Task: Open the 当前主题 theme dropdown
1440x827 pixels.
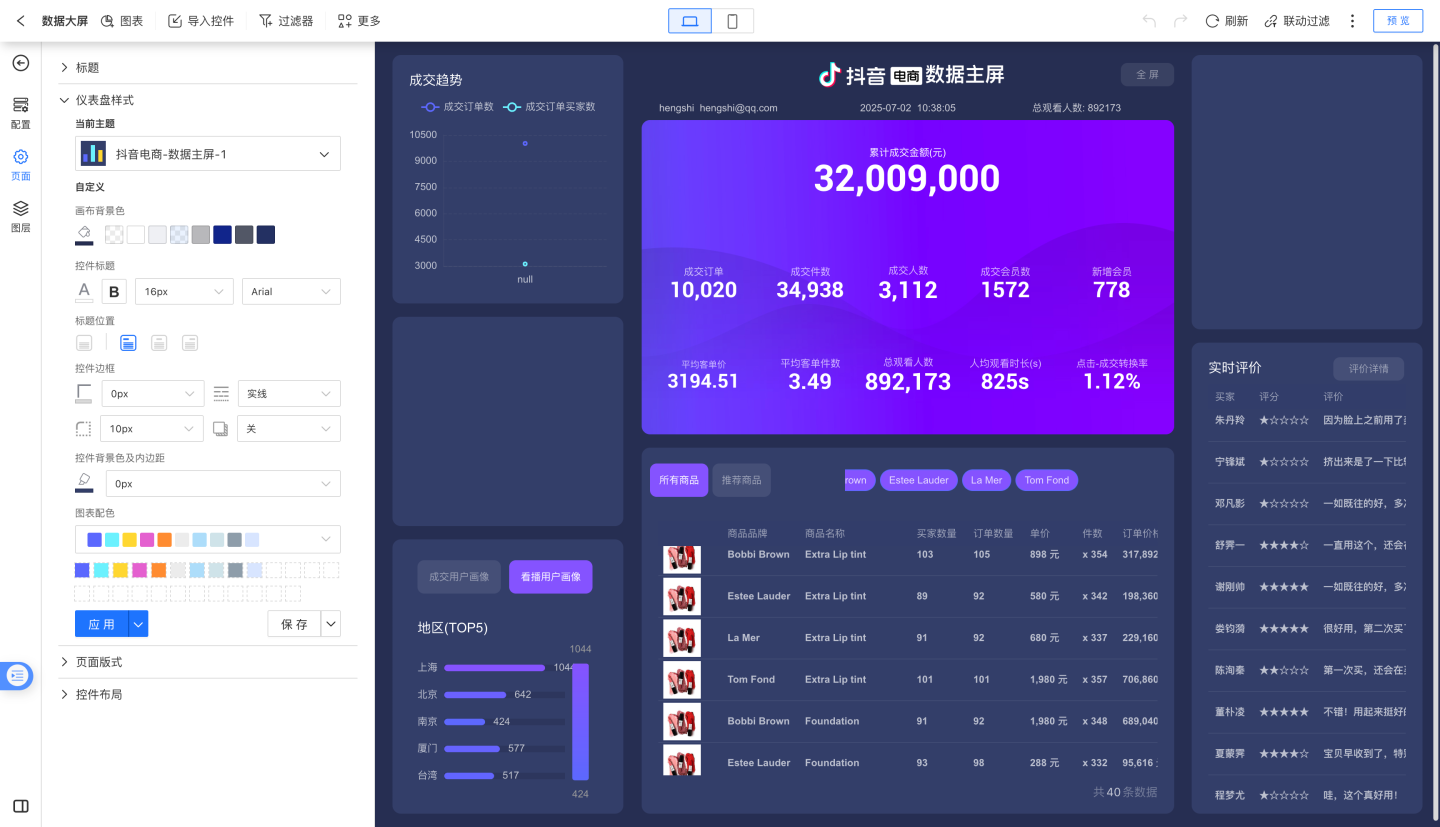Action: click(208, 154)
